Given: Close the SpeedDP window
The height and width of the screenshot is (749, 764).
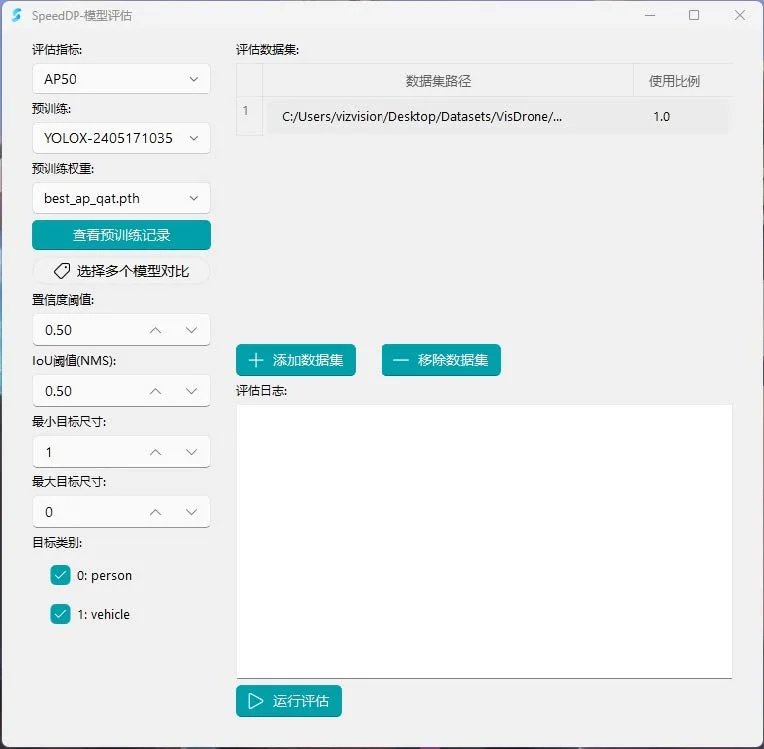Looking at the screenshot, I should point(740,15).
